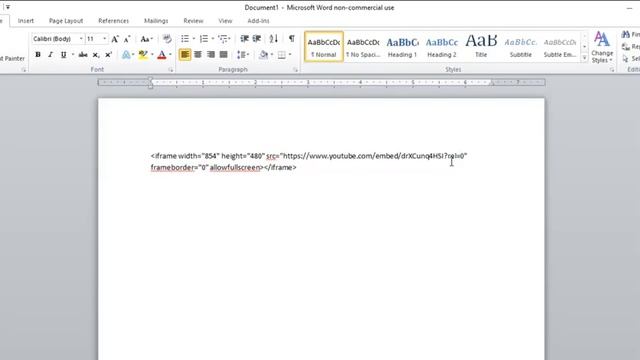The height and width of the screenshot is (360, 640).
Task: Center the paragraph text
Action: point(198,55)
